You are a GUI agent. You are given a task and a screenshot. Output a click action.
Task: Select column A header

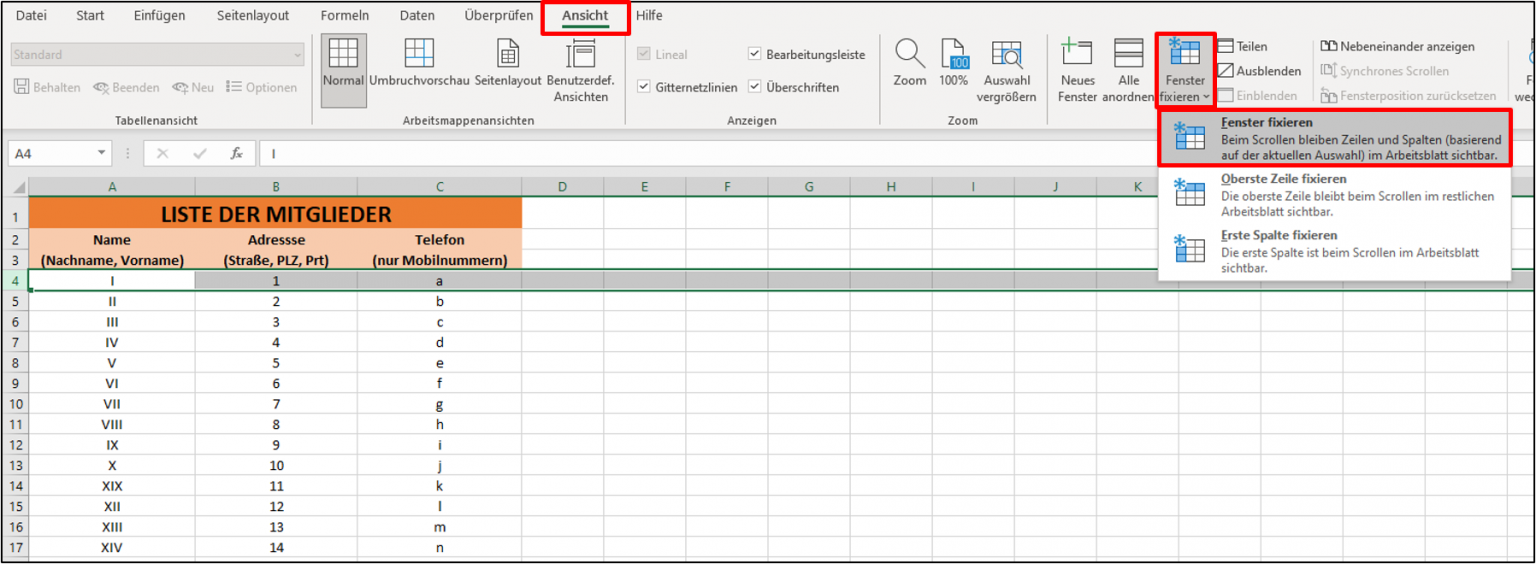(x=112, y=187)
